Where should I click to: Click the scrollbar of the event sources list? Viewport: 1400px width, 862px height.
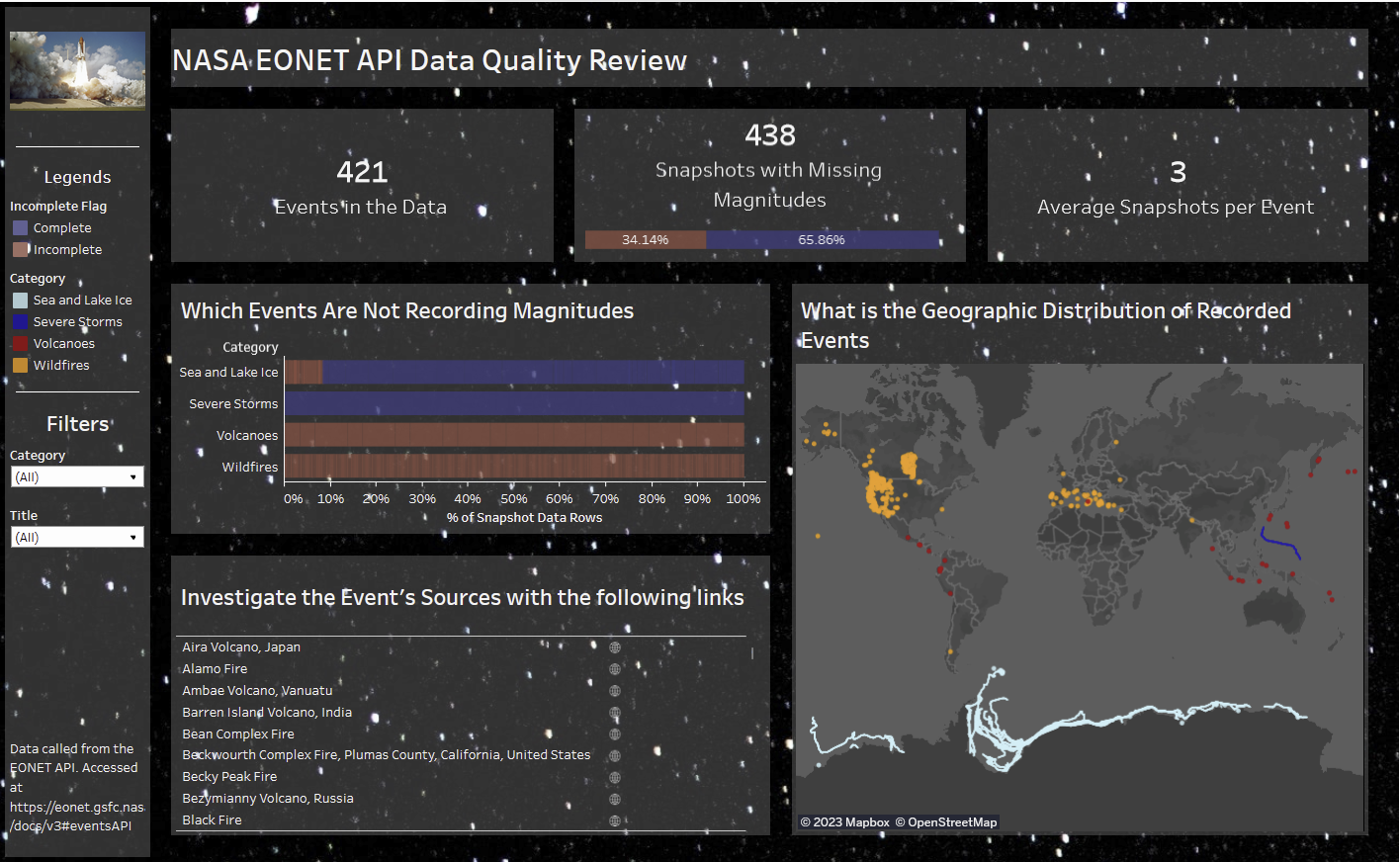(752, 653)
